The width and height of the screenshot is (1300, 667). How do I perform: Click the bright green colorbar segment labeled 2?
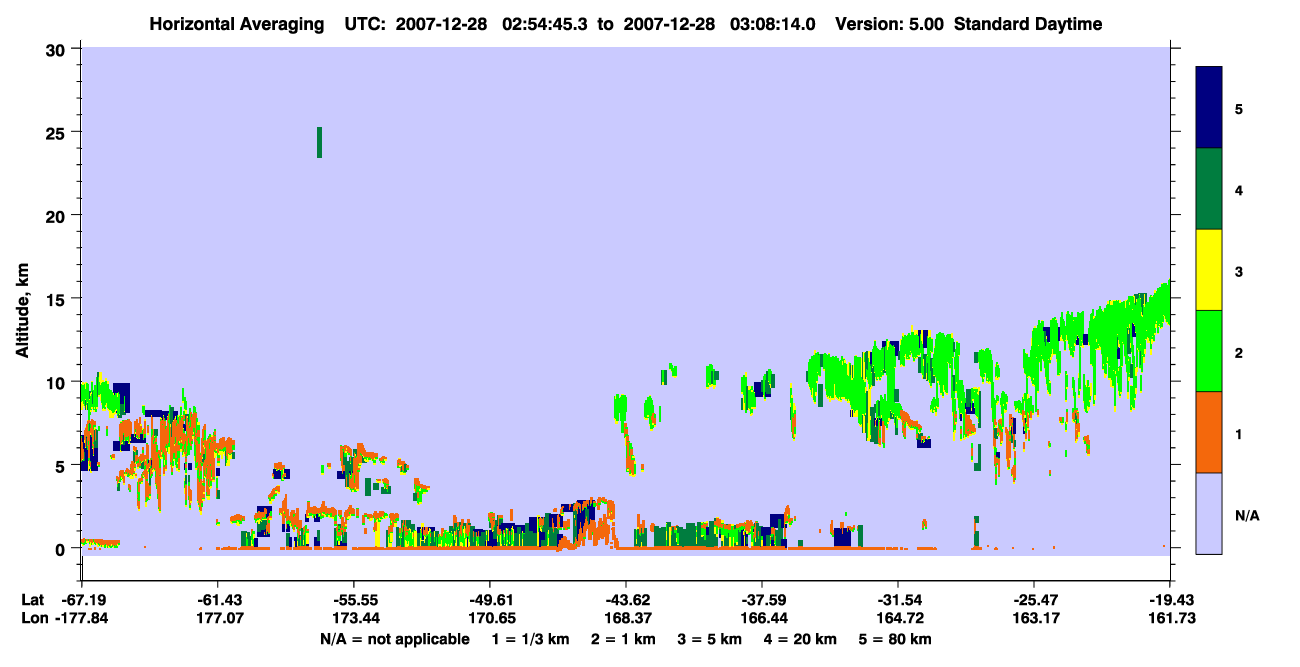pos(1209,351)
